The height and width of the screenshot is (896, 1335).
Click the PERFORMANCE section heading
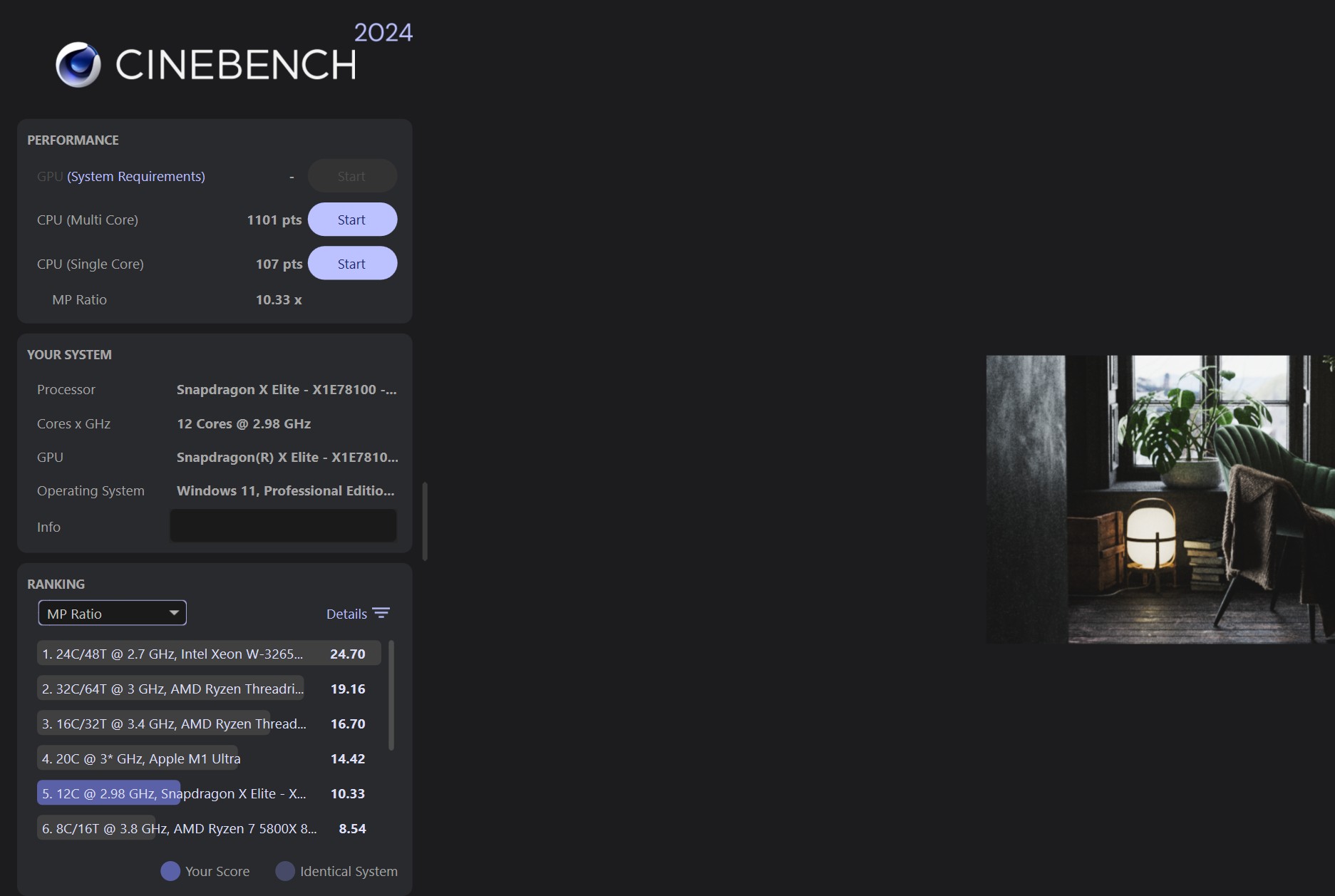tap(73, 140)
